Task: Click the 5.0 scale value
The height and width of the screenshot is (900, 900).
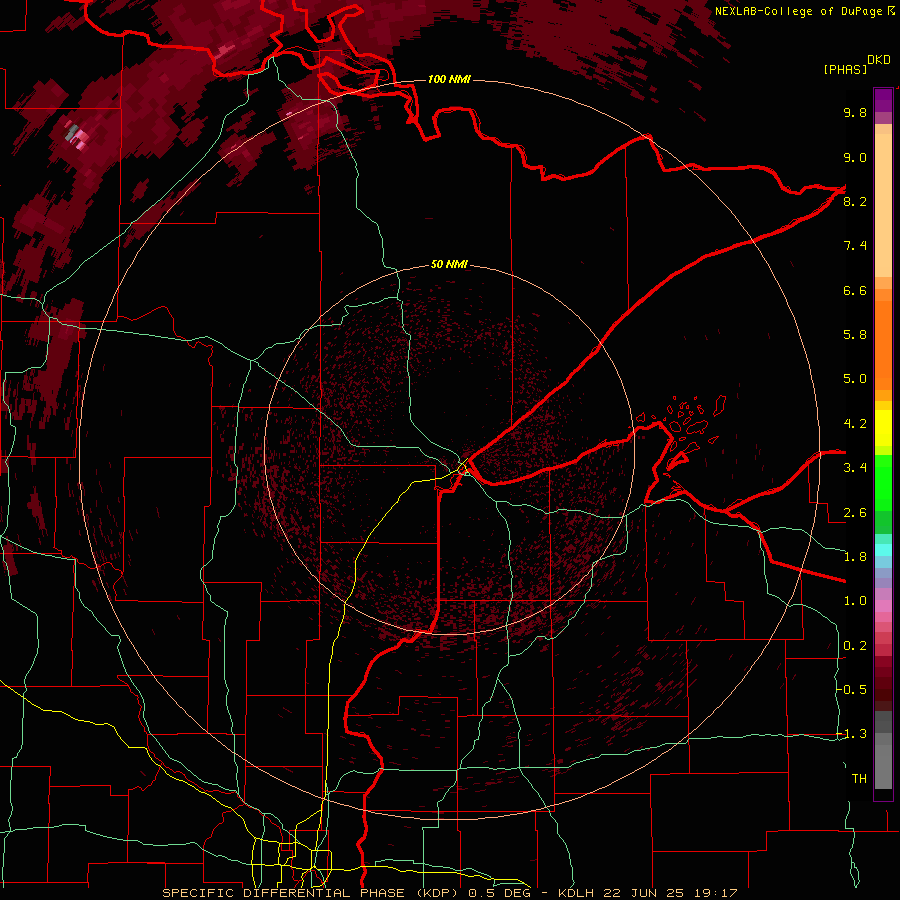Action: point(855,379)
